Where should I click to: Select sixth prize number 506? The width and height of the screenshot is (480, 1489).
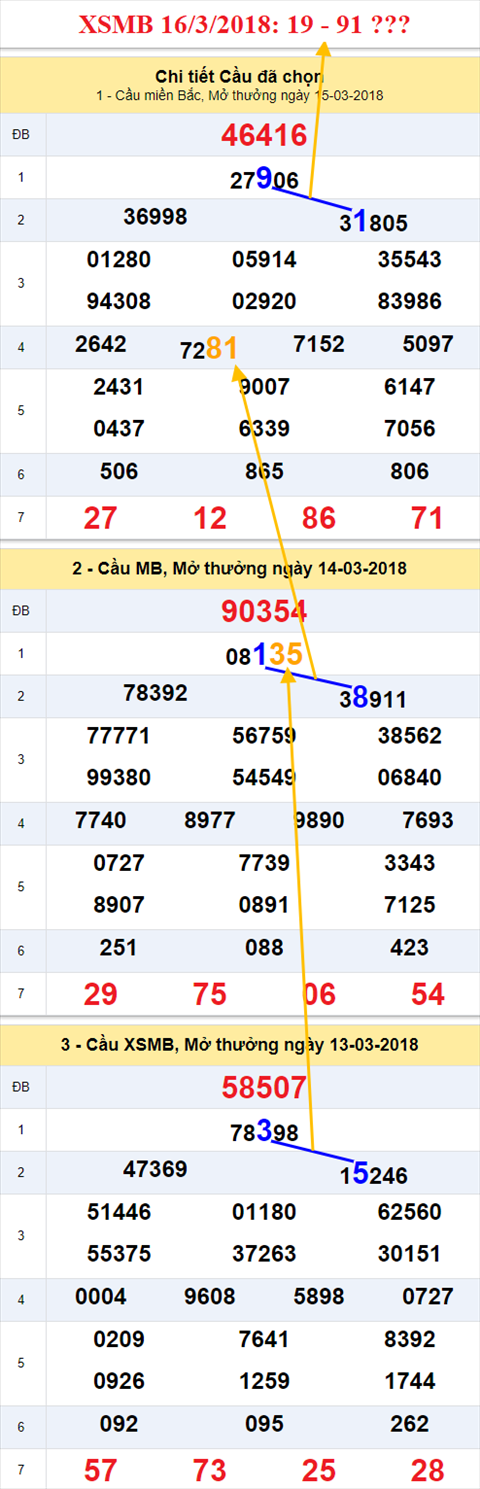pyautogui.click(x=119, y=471)
